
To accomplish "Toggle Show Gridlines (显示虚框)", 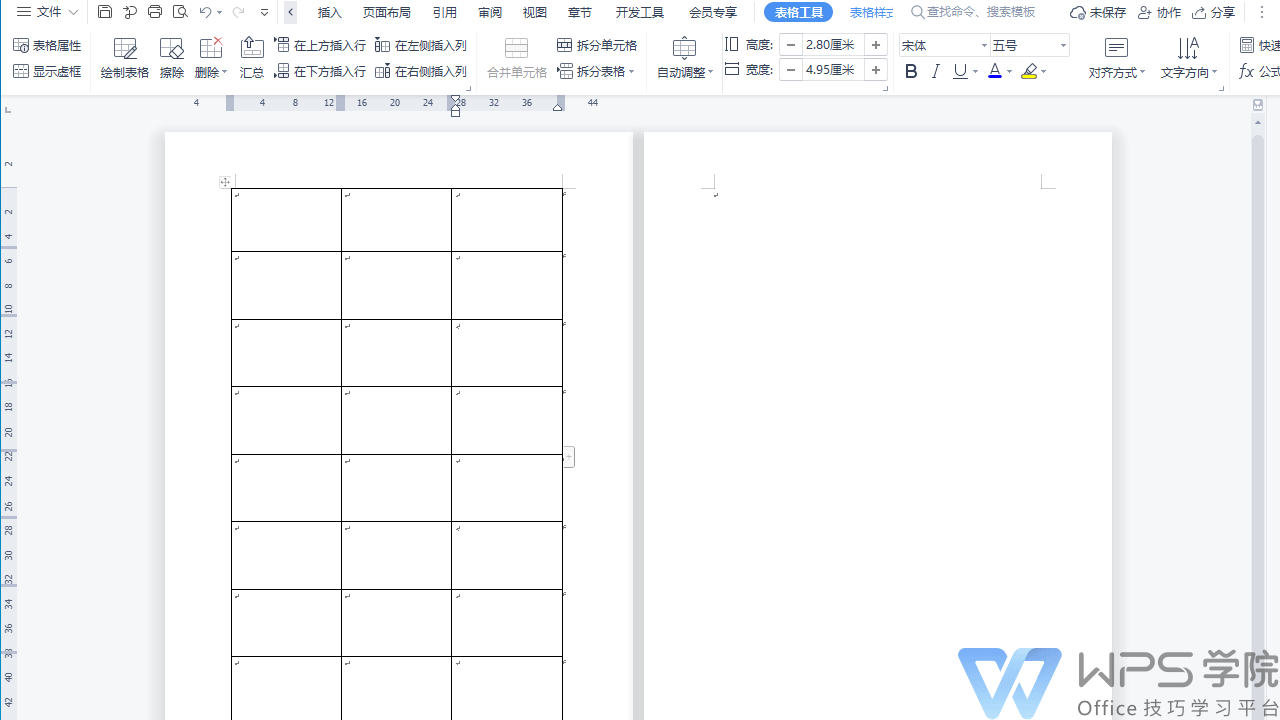I will click(x=47, y=72).
